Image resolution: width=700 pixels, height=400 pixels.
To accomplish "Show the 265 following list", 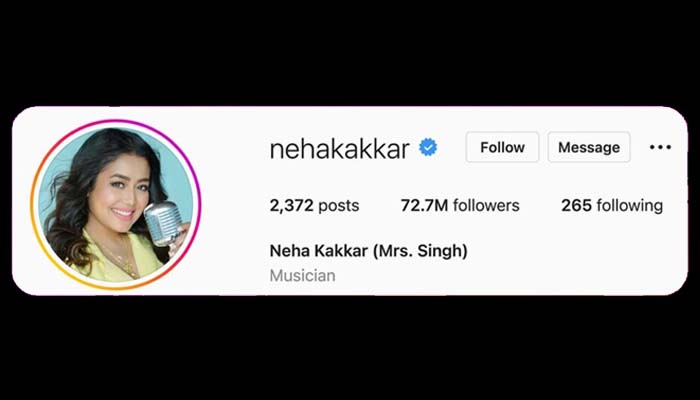I will [612, 205].
